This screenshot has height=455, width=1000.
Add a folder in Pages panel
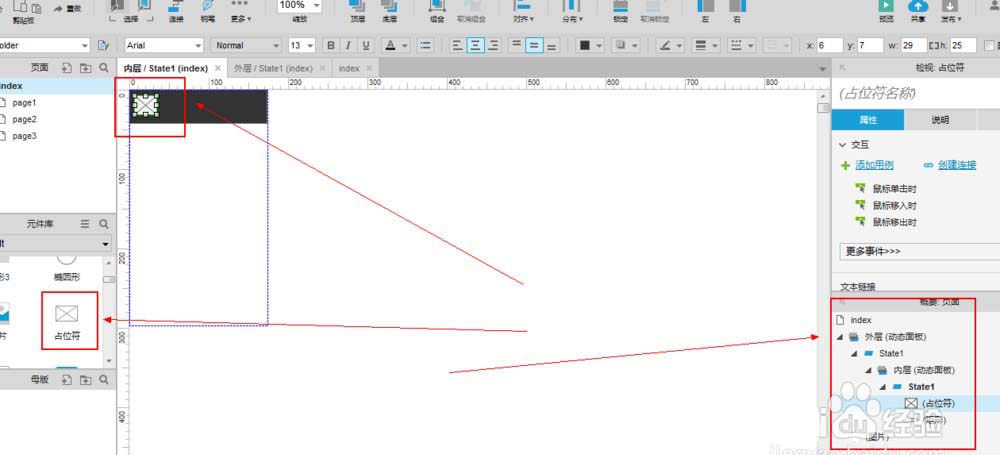pos(85,67)
